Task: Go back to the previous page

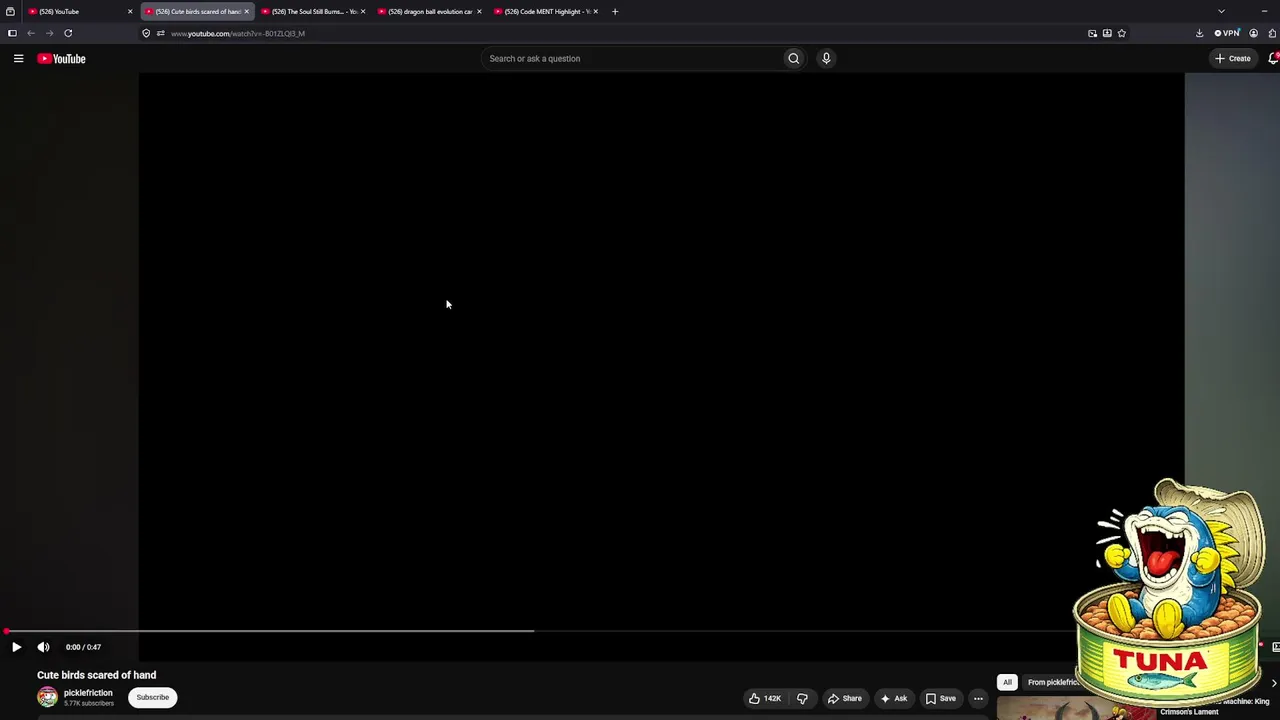Action: [31, 33]
